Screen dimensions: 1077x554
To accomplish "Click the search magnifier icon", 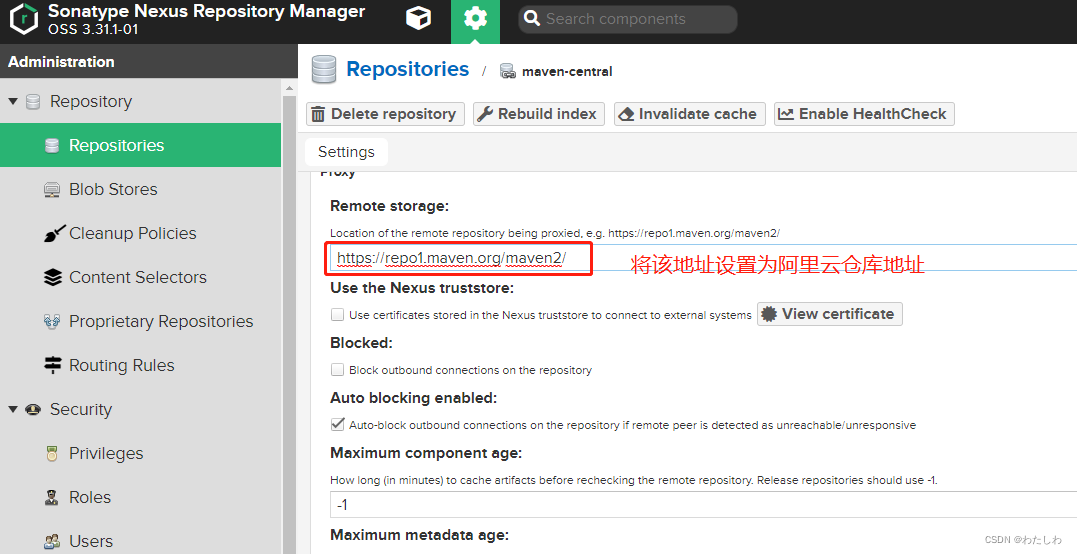I will [532, 19].
